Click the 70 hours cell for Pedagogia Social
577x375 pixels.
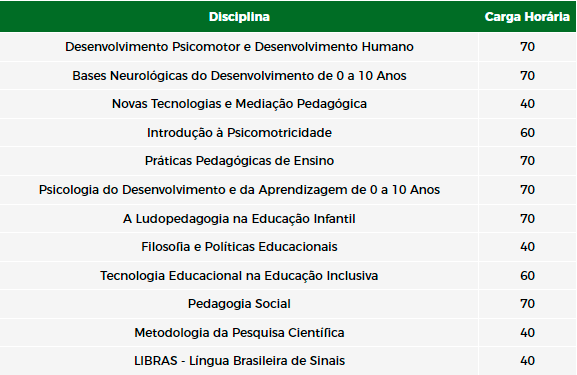point(527,304)
